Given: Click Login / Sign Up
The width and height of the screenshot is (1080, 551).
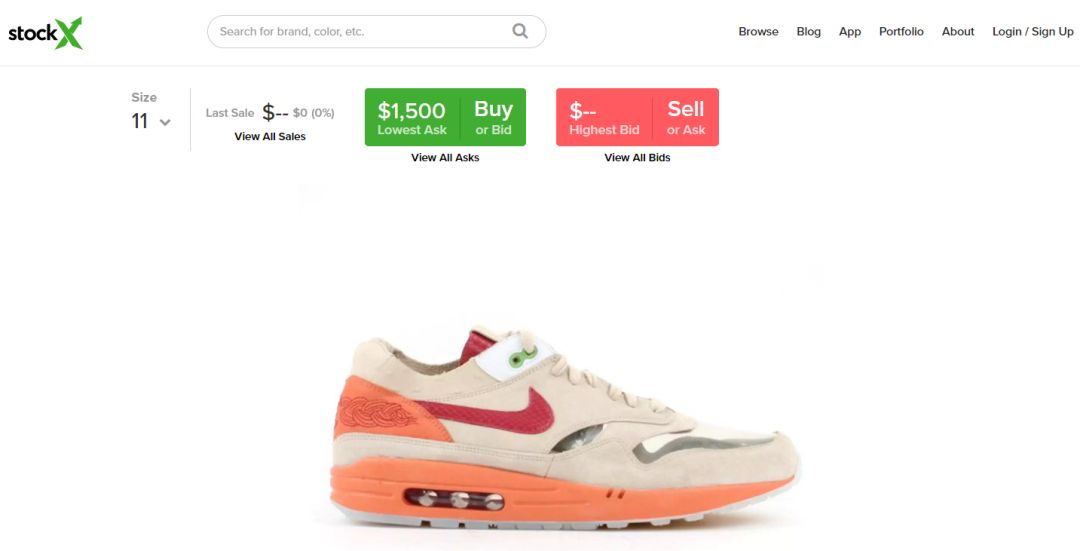Looking at the screenshot, I should pos(1032,32).
